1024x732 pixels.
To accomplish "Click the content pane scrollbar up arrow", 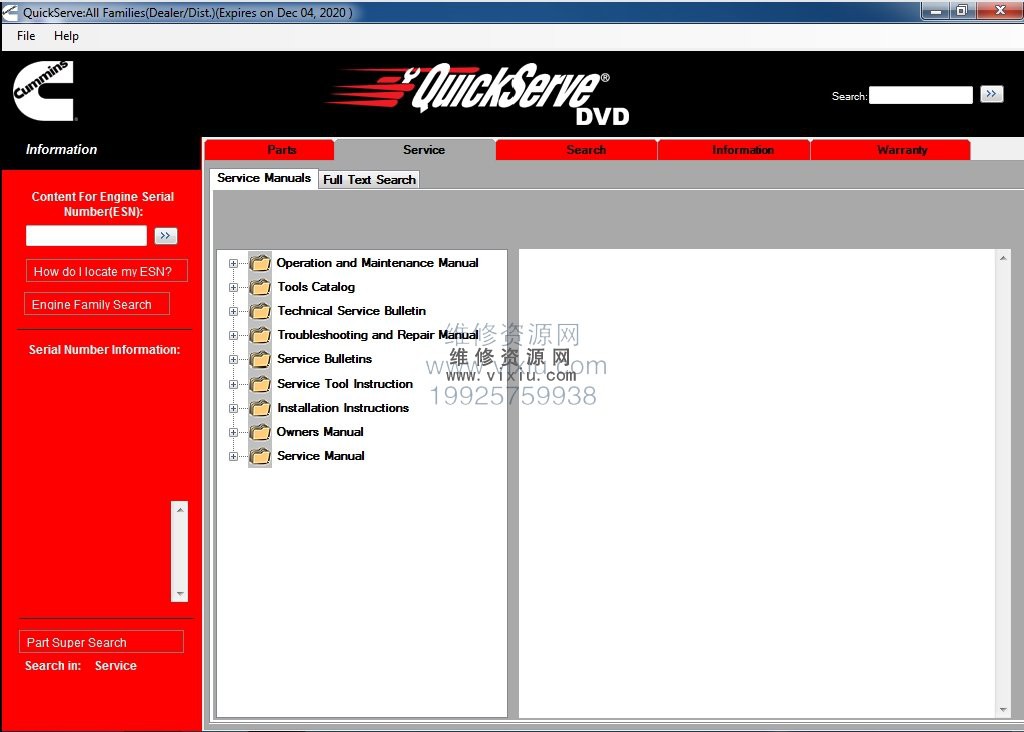I will [x=1003, y=259].
